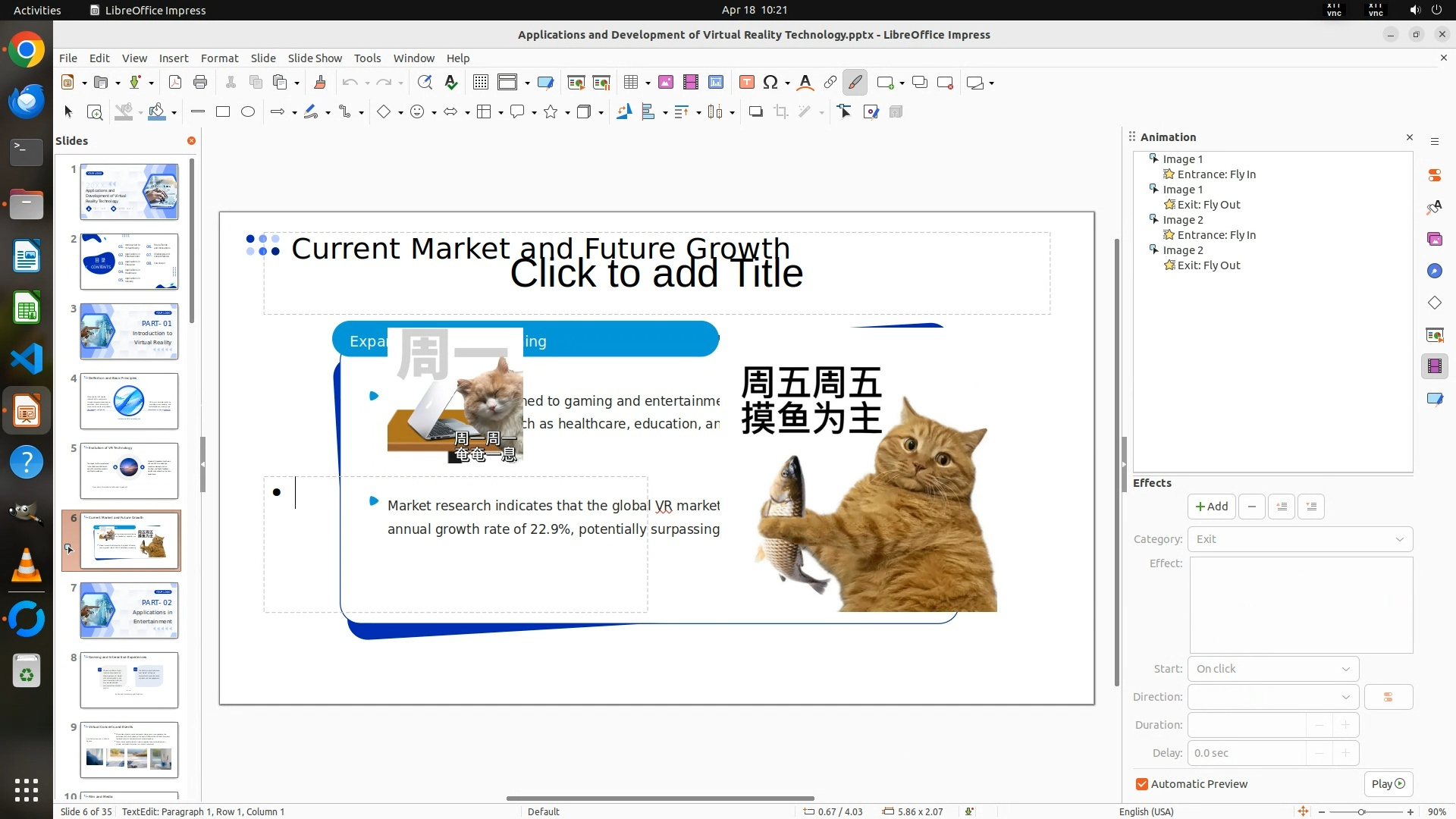Select slide 3 thumbnail PART-01
Screen dimensions: 1456x819
tap(129, 331)
